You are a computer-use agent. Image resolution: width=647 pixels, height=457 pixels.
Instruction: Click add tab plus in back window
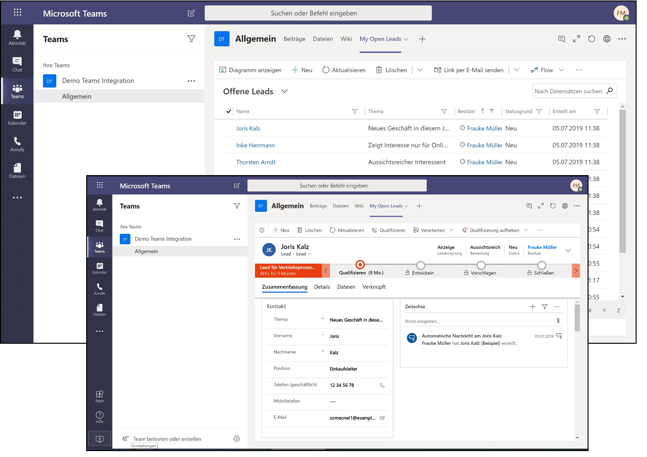click(422, 39)
